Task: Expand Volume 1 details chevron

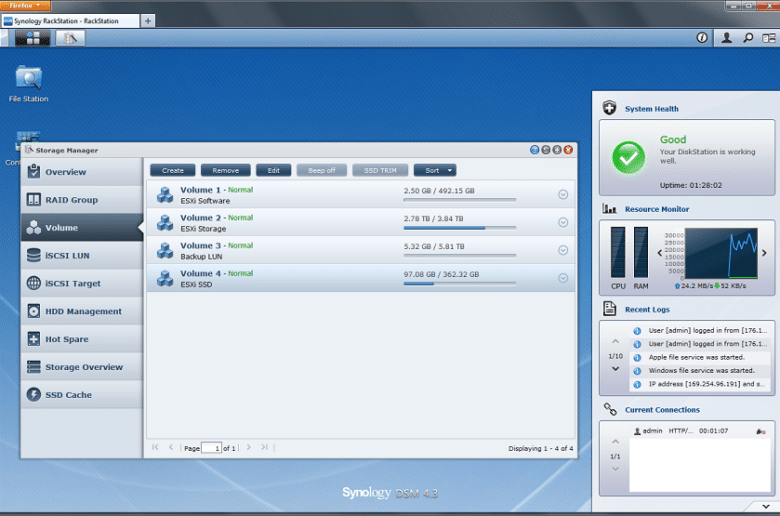Action: pyautogui.click(x=563, y=195)
